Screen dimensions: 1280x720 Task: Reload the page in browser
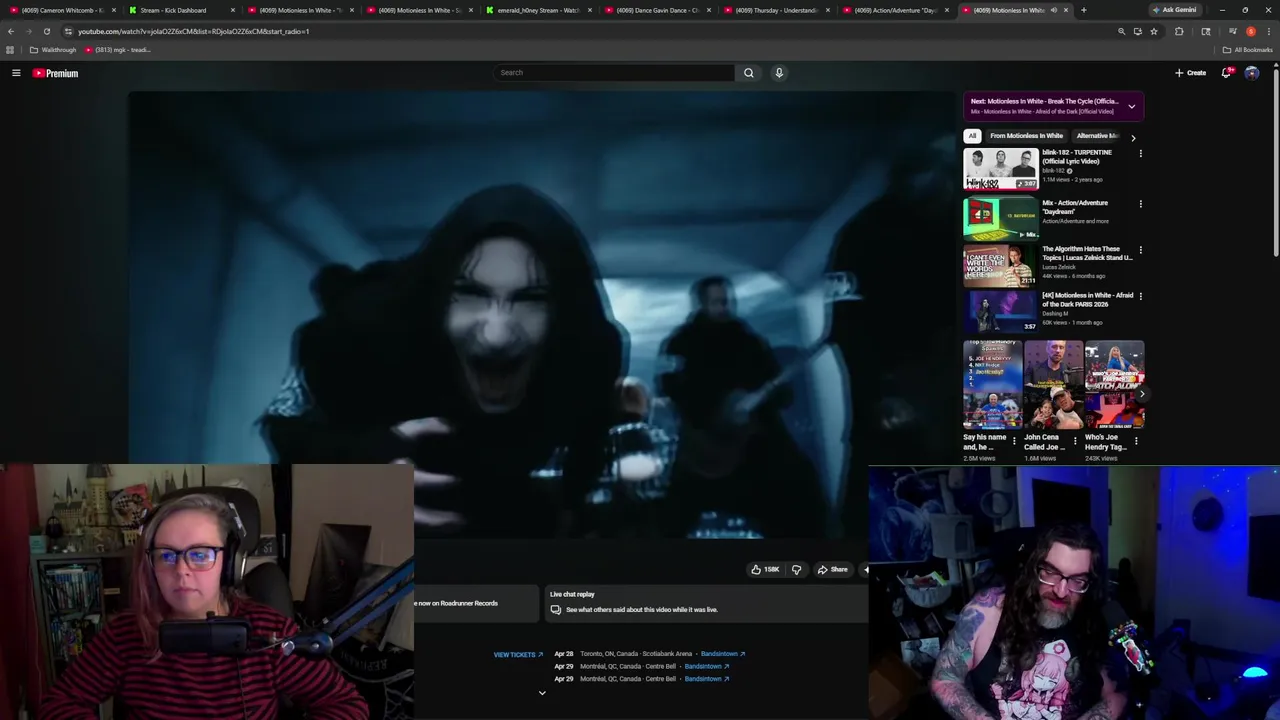point(46,31)
